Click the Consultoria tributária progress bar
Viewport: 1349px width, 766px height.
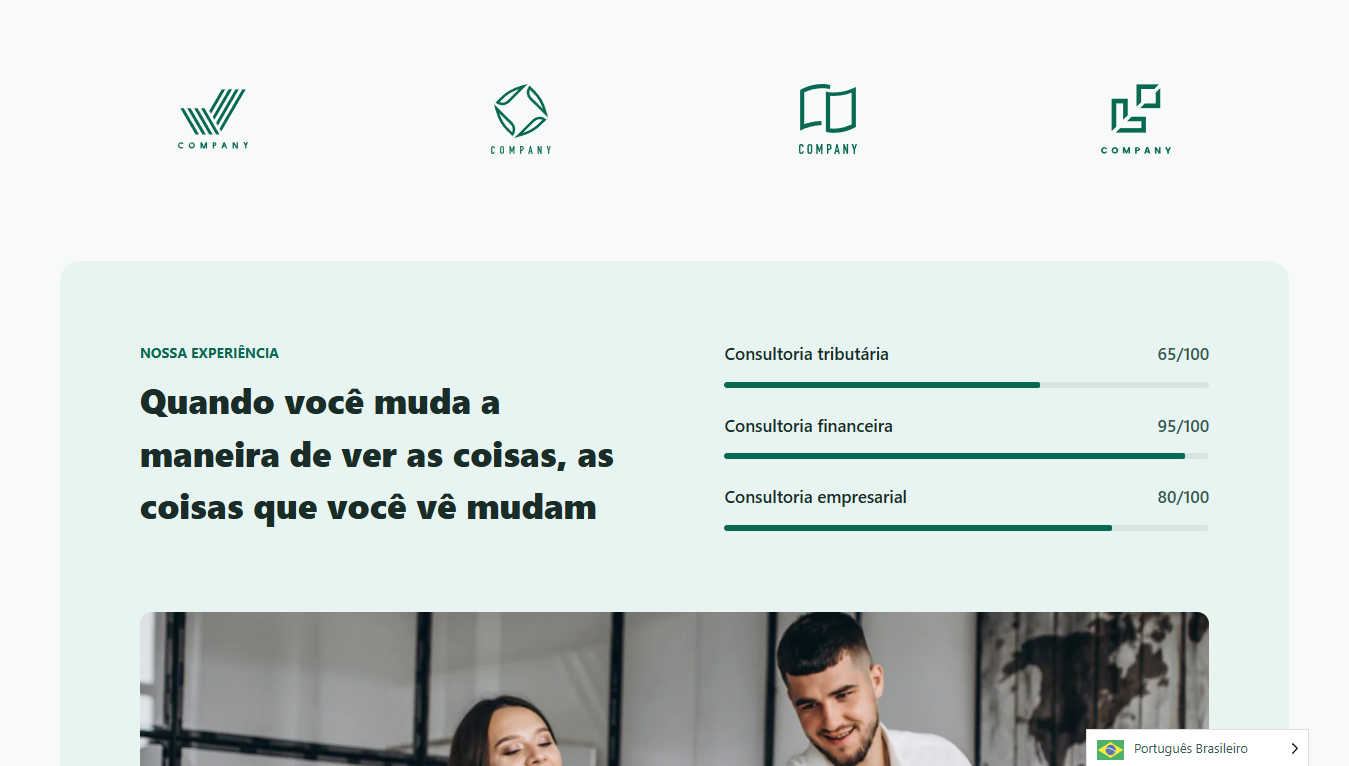(x=966, y=385)
